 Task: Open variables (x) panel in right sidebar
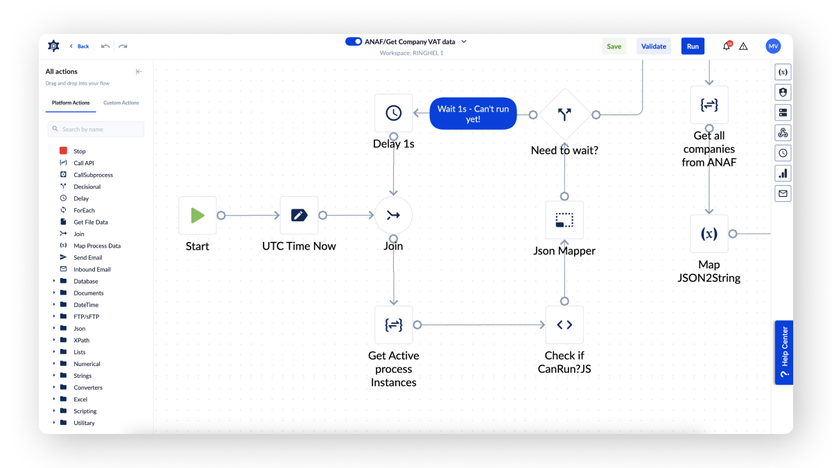783,72
